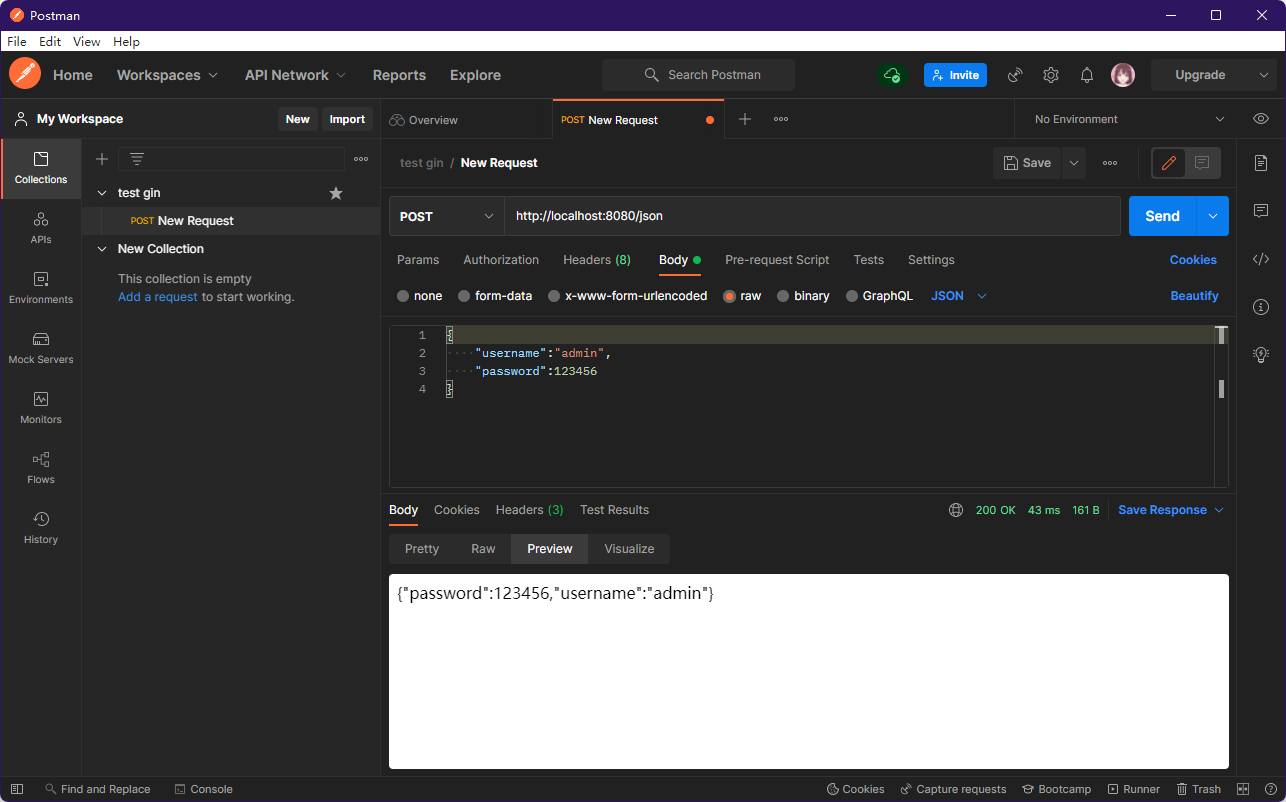Collapse the New Collection folder
1286x802 pixels.
point(102,249)
